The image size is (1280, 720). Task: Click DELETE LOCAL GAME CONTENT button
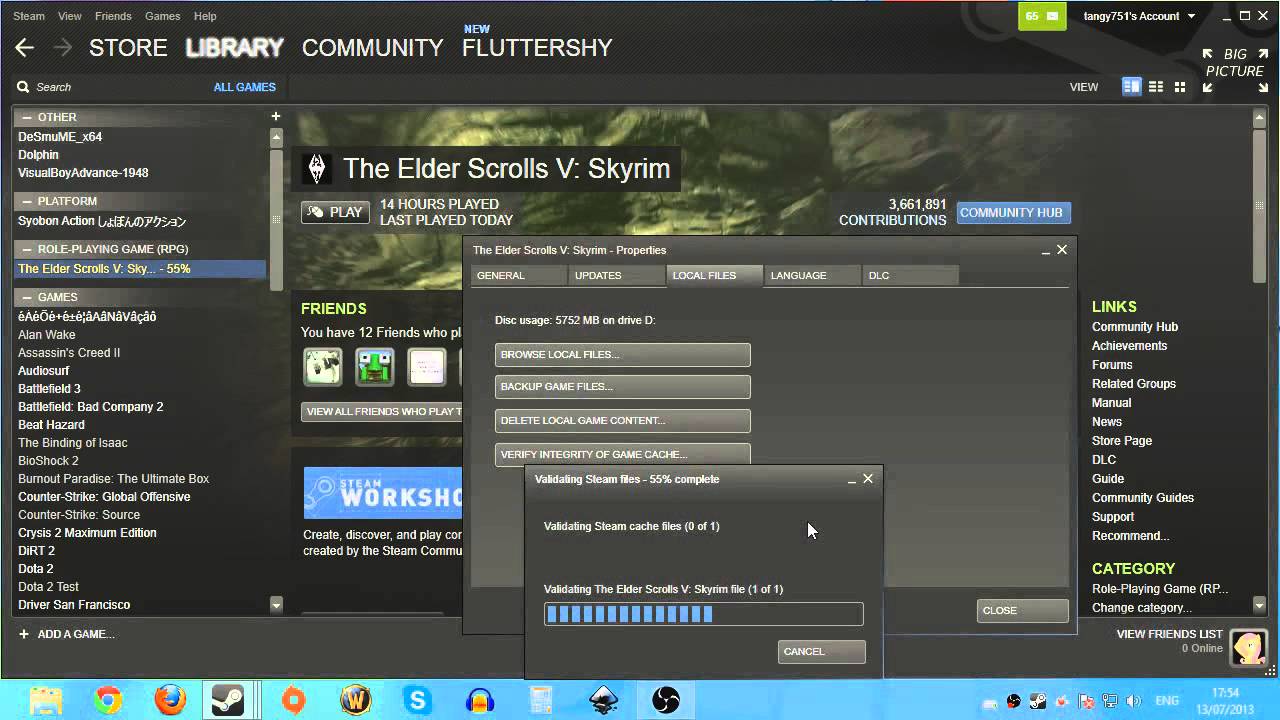(622, 420)
